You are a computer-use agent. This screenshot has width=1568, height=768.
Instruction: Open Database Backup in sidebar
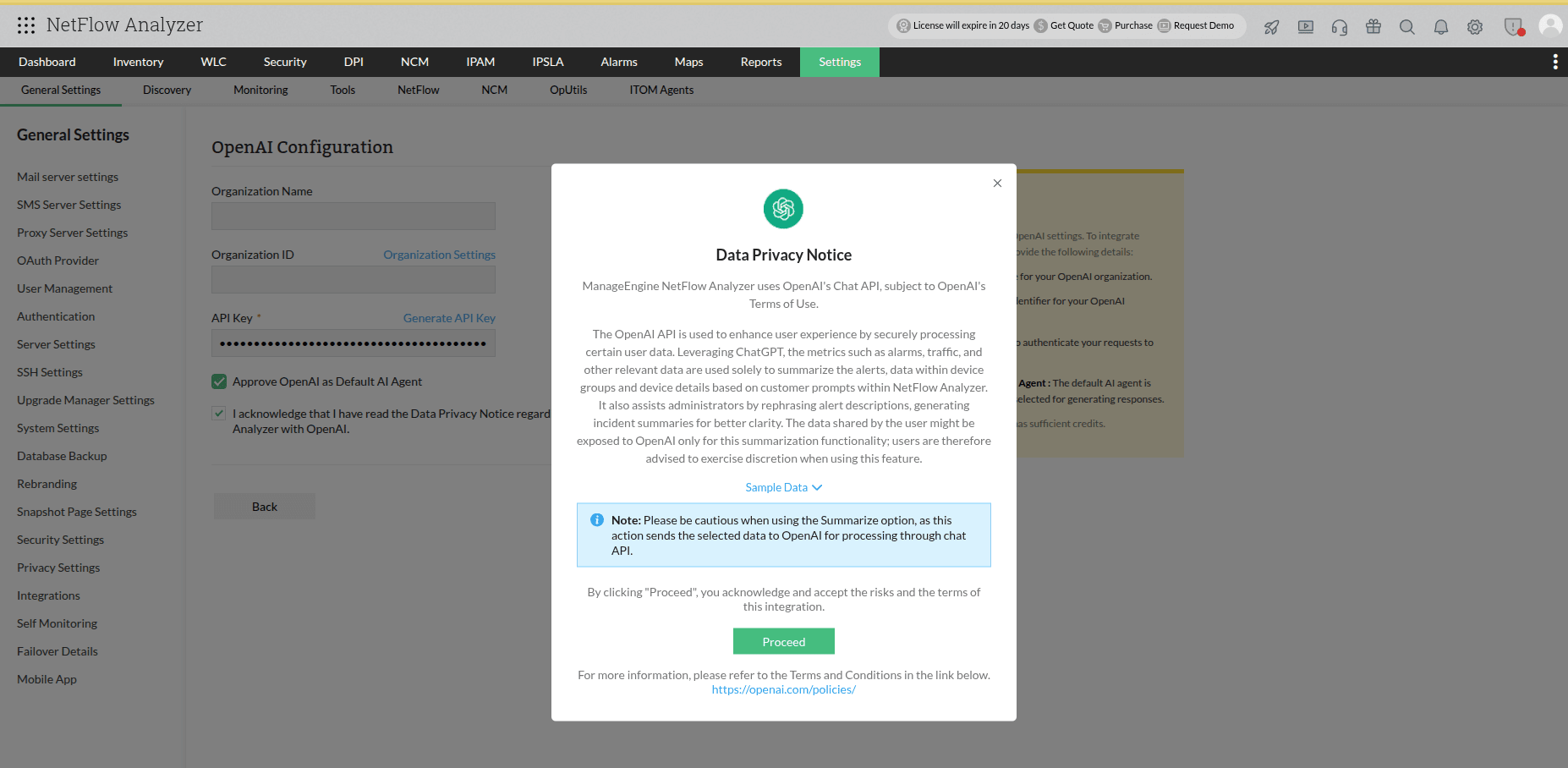(62, 456)
